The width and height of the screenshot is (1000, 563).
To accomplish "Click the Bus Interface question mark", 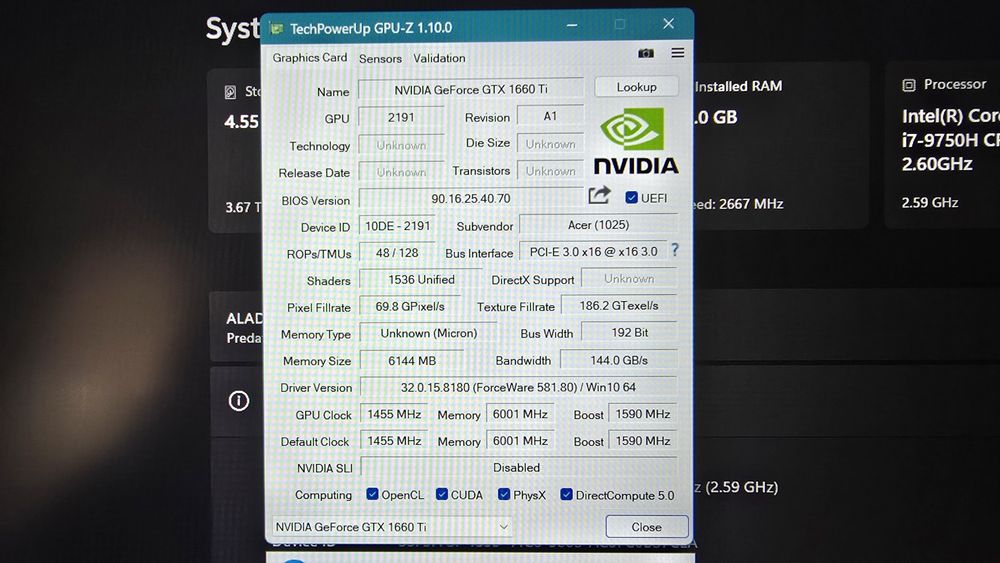I will [675, 250].
